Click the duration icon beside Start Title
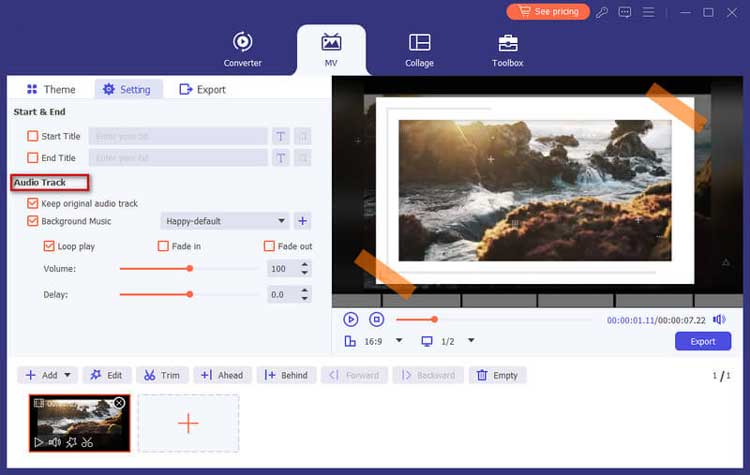Image resolution: width=750 pixels, height=475 pixels. click(x=303, y=136)
